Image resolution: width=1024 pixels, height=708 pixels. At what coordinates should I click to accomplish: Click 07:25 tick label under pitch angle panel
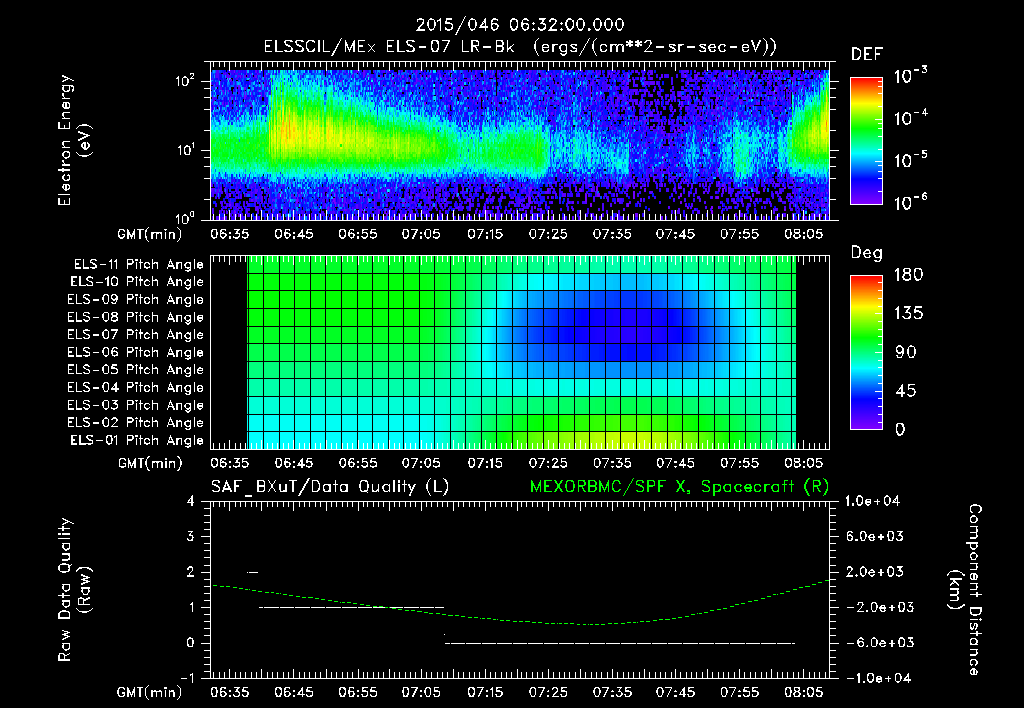click(548, 463)
